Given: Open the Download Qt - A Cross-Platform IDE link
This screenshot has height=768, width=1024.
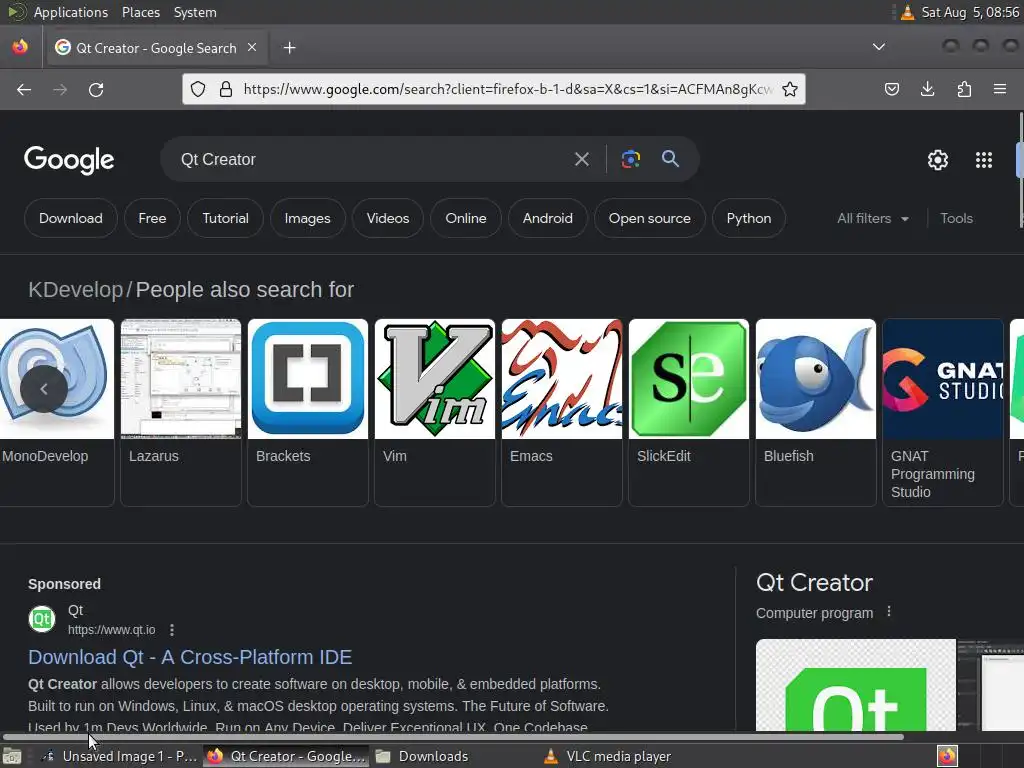Looking at the screenshot, I should click(190, 657).
